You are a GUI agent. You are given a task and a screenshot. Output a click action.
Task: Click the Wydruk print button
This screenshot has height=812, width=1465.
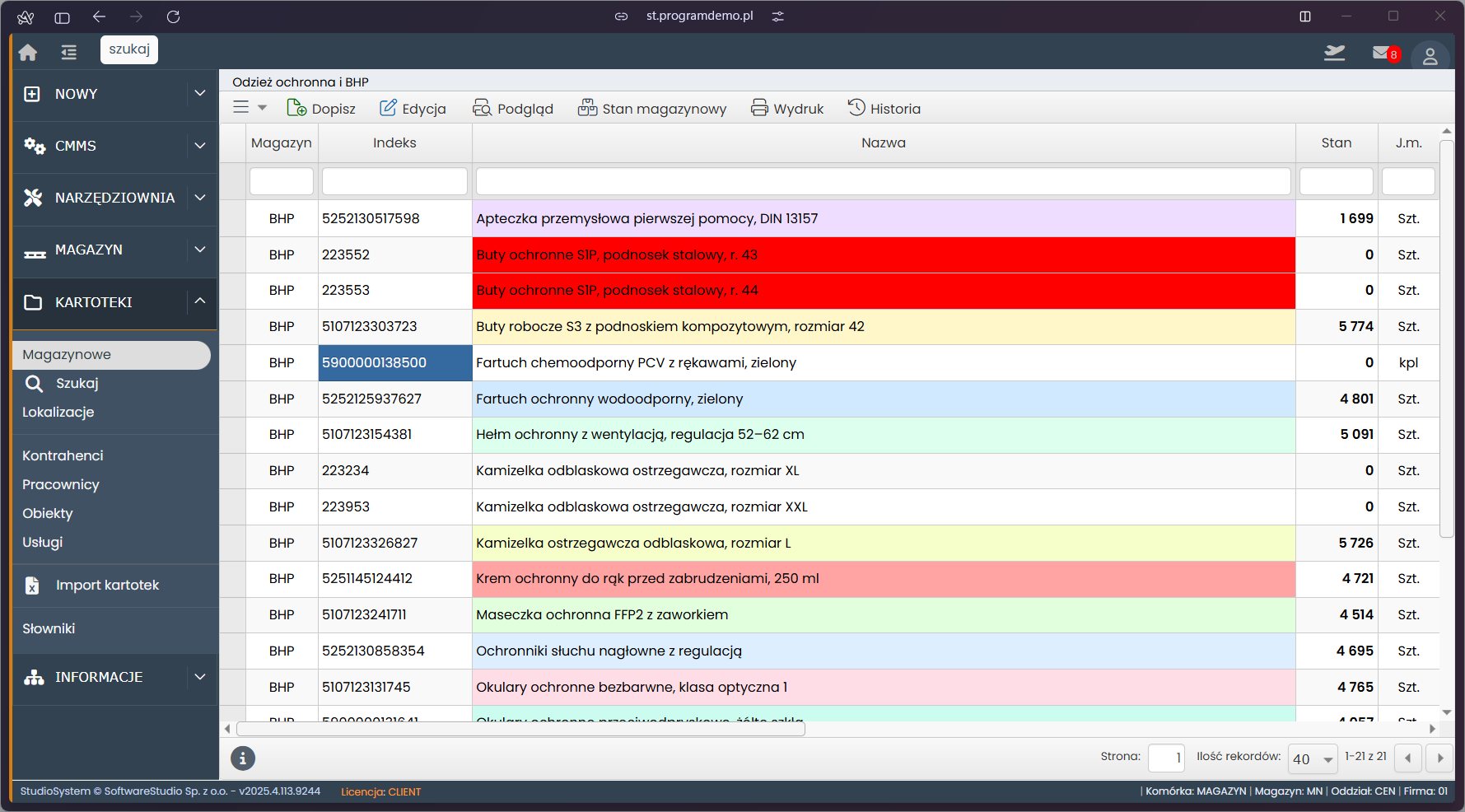(x=787, y=109)
